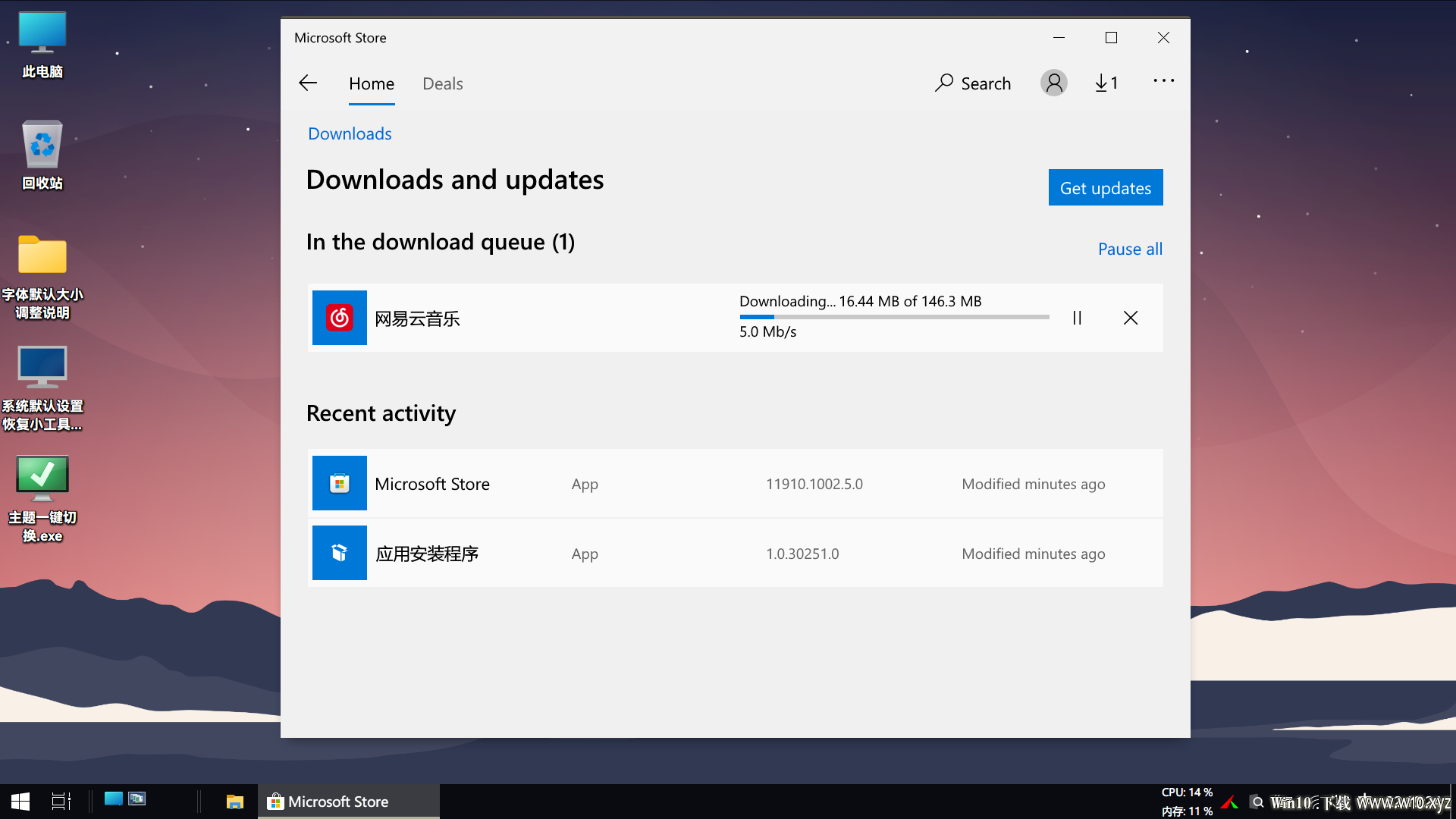The height and width of the screenshot is (819, 1456).
Task: Open Task View on taskbar
Action: [61, 802]
